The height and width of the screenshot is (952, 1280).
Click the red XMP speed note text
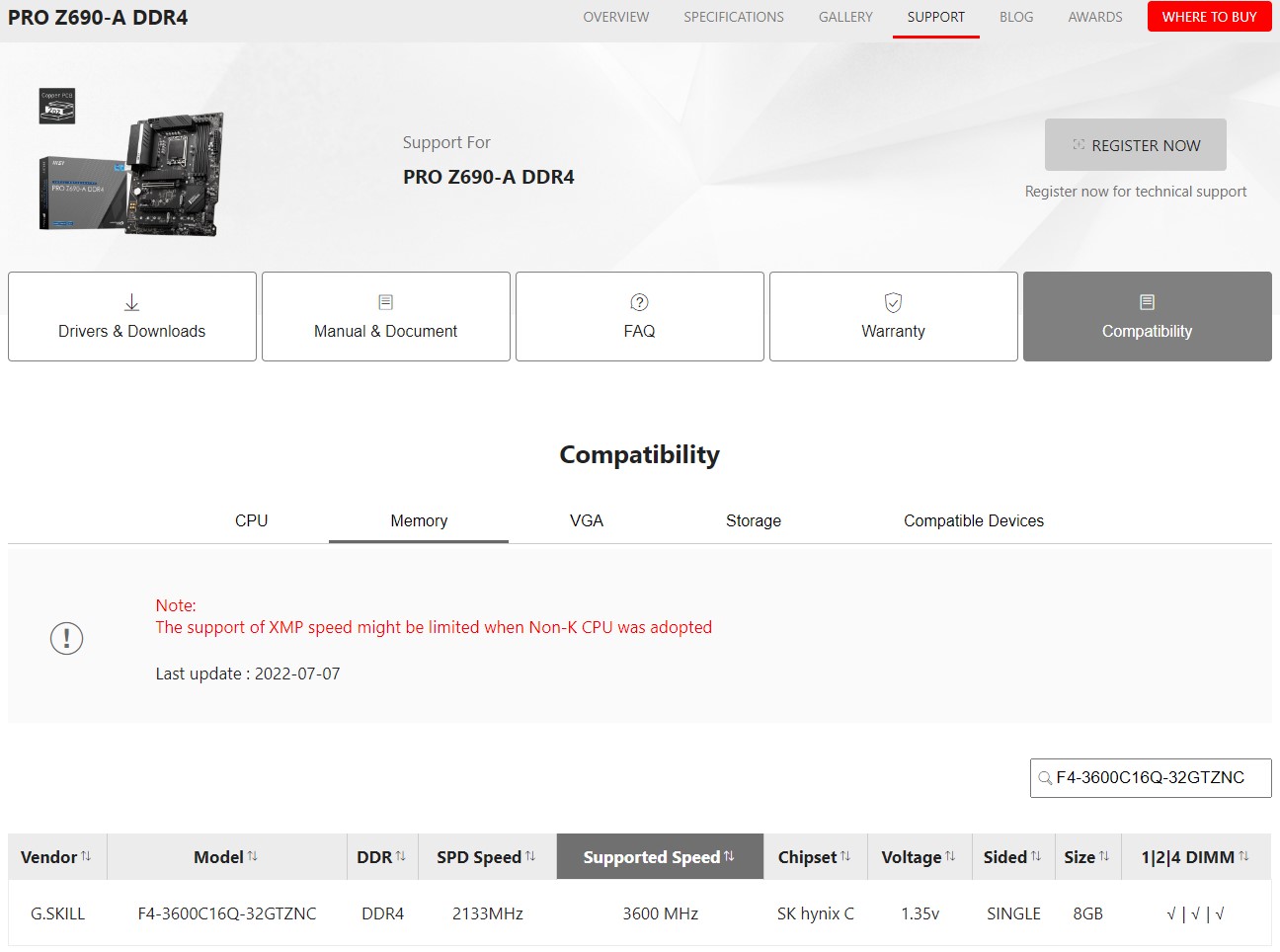coord(434,627)
